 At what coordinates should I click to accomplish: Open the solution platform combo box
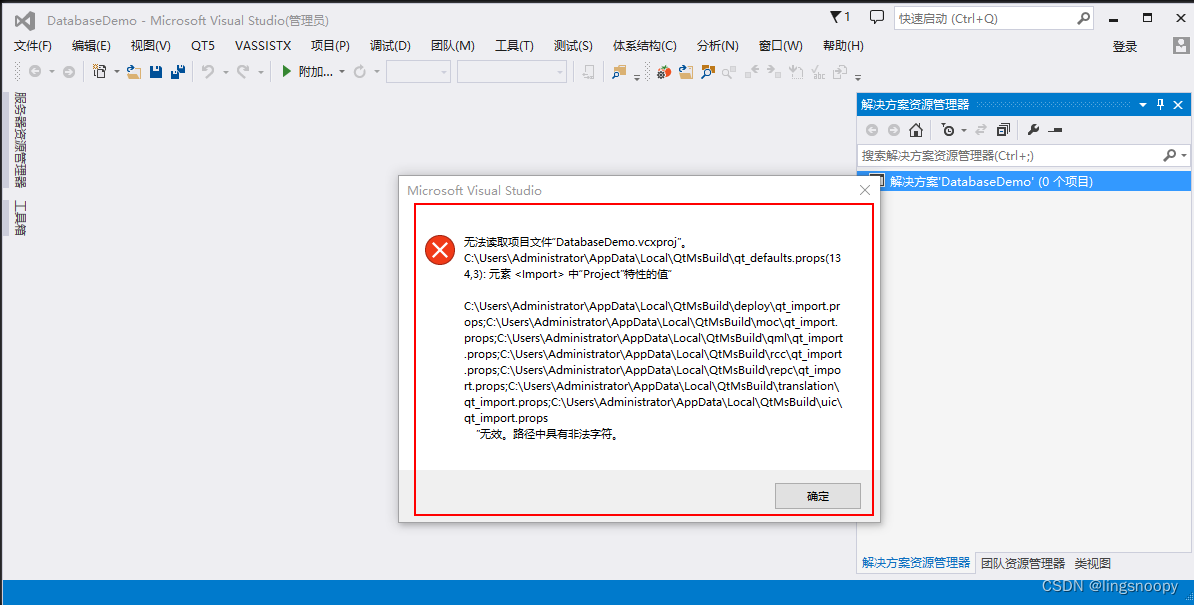[512, 72]
